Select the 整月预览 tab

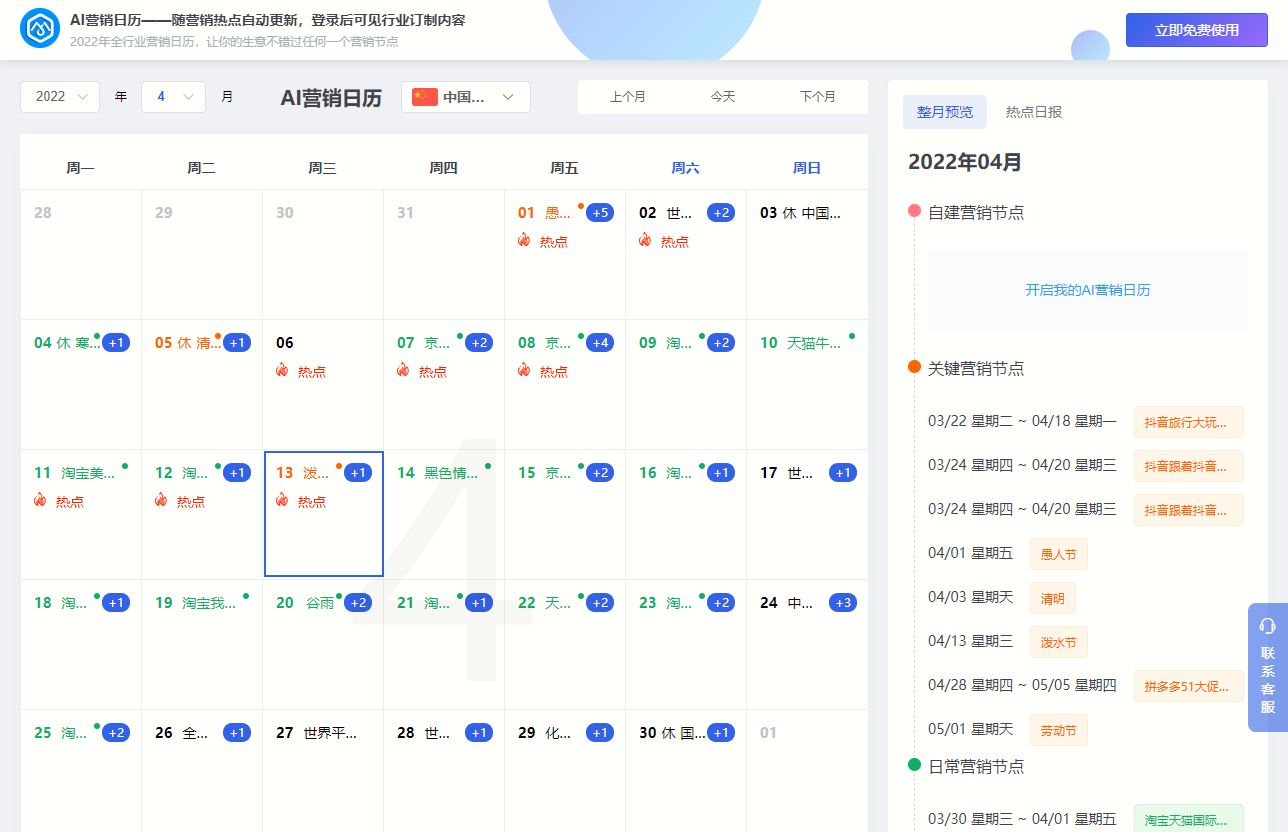coord(944,111)
